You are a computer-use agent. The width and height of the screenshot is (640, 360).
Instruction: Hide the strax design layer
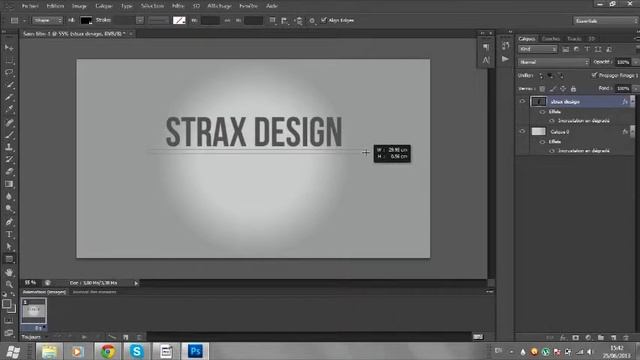[522, 101]
